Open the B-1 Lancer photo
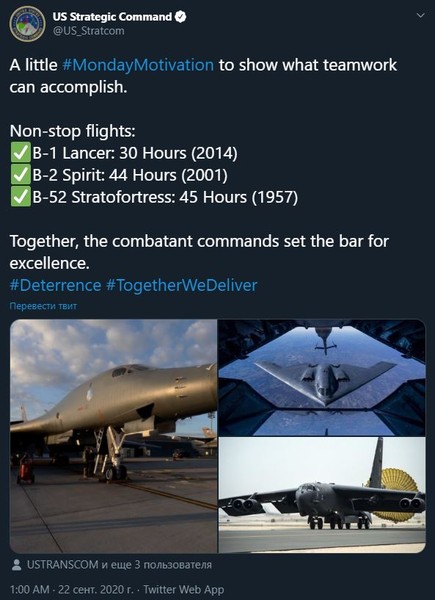 tap(113, 436)
